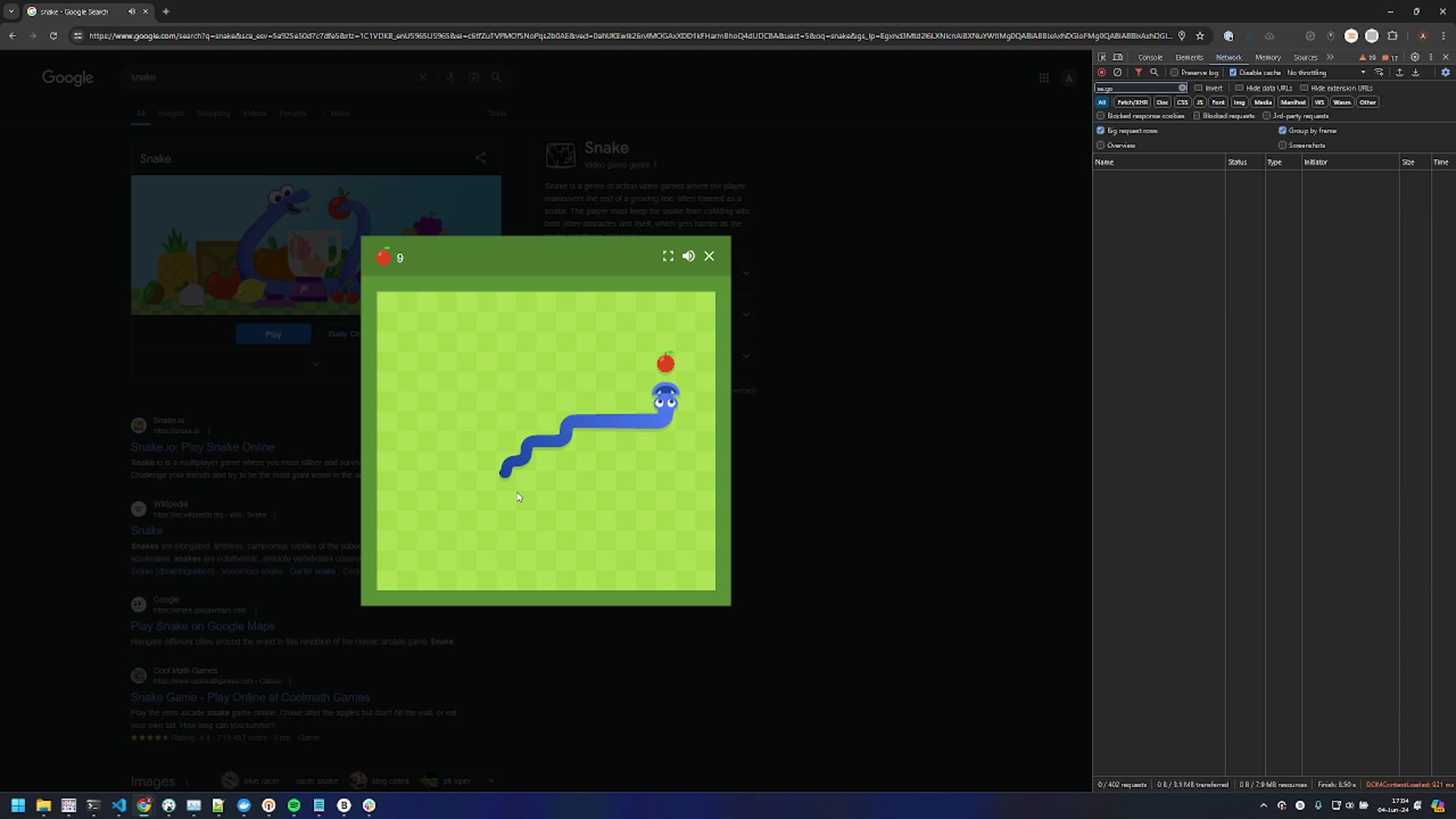
Task: Open network conditions wifi icon
Action: click(x=1379, y=73)
